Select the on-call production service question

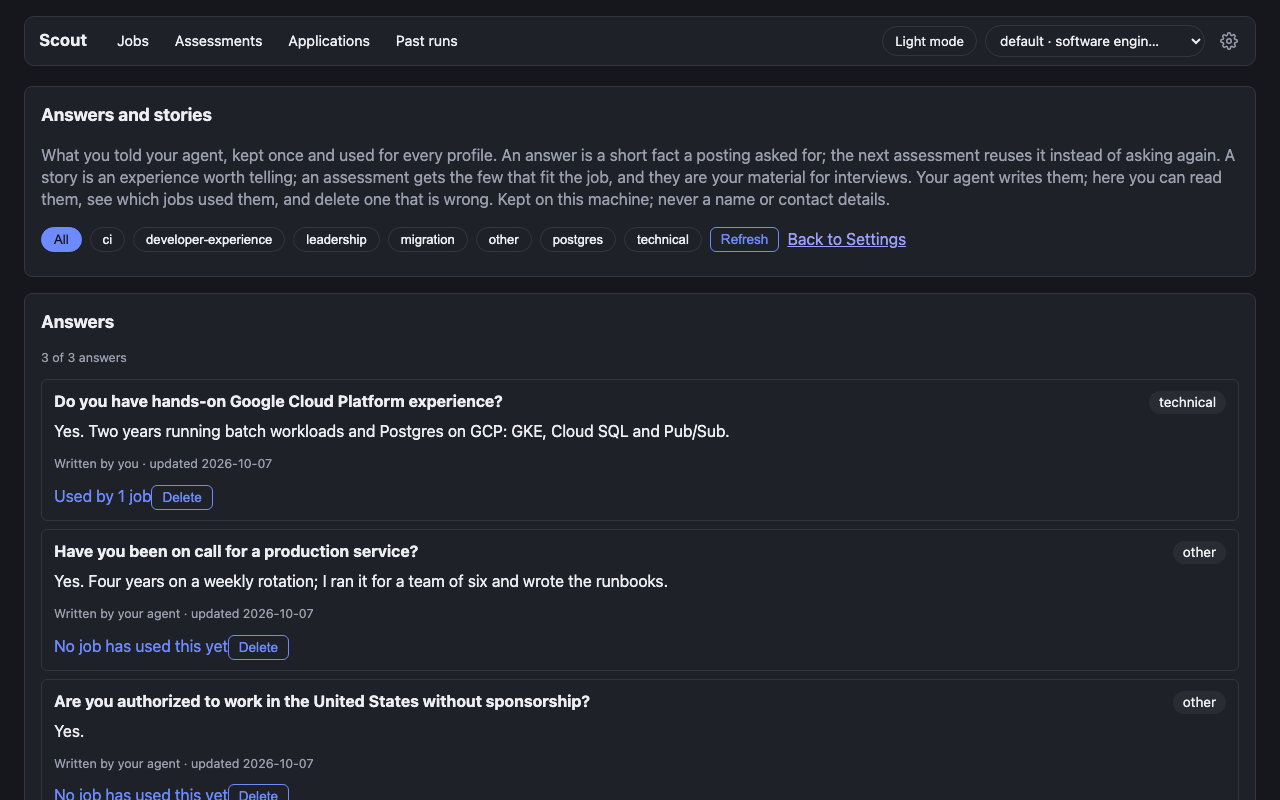(x=236, y=552)
